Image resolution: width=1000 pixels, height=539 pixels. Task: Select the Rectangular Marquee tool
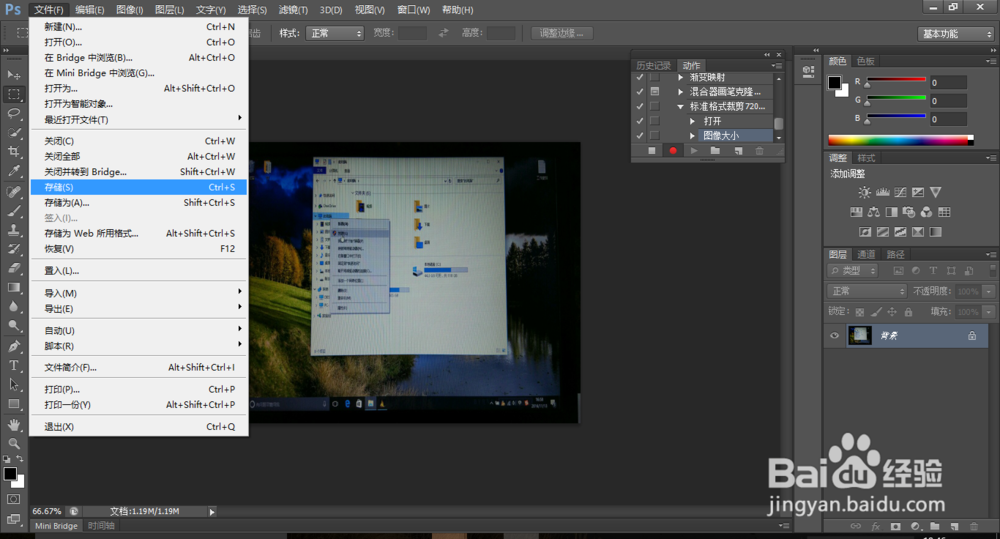pyautogui.click(x=13, y=94)
